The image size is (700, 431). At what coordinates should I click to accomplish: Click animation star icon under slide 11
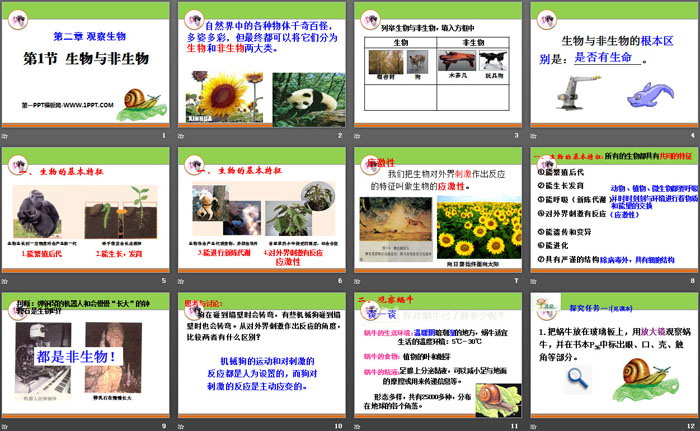coord(357,427)
